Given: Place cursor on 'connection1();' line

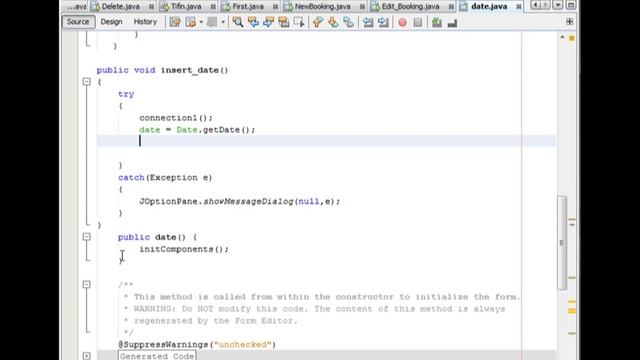Looking at the screenshot, I should pos(176,118).
